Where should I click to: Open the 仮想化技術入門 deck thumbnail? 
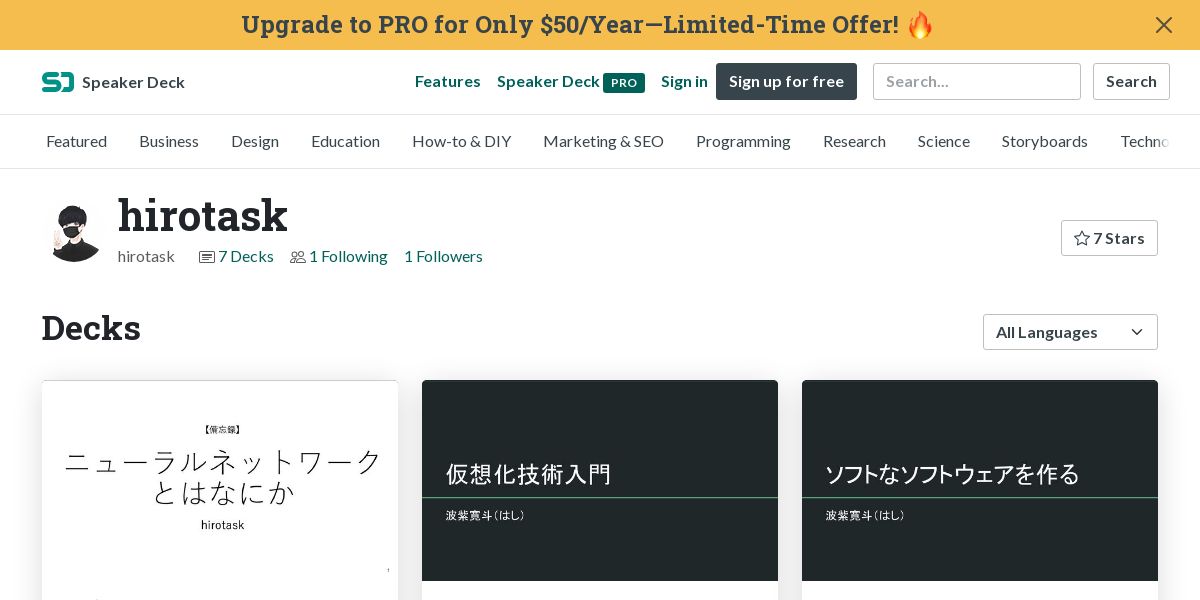(x=600, y=480)
